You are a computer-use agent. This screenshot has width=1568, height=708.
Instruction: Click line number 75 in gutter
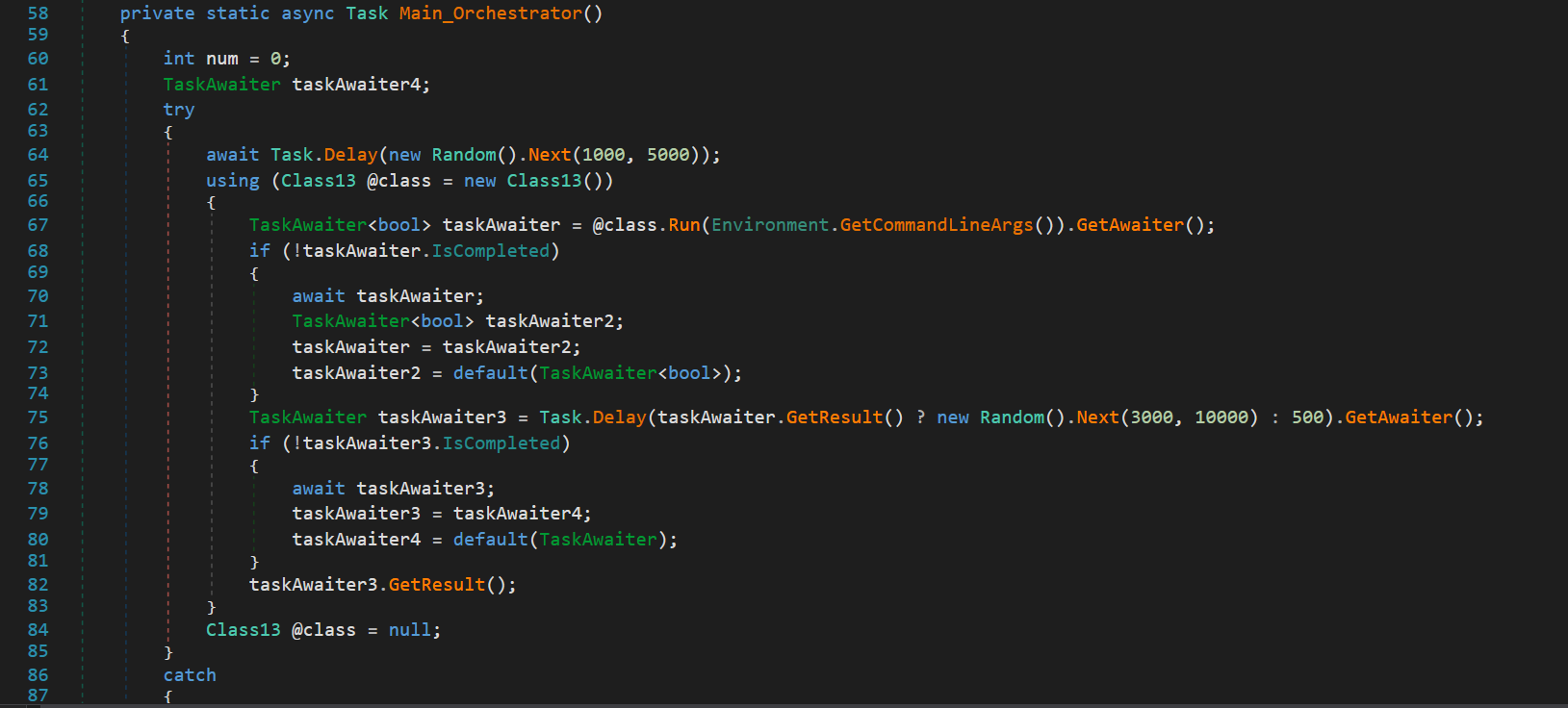click(38, 417)
